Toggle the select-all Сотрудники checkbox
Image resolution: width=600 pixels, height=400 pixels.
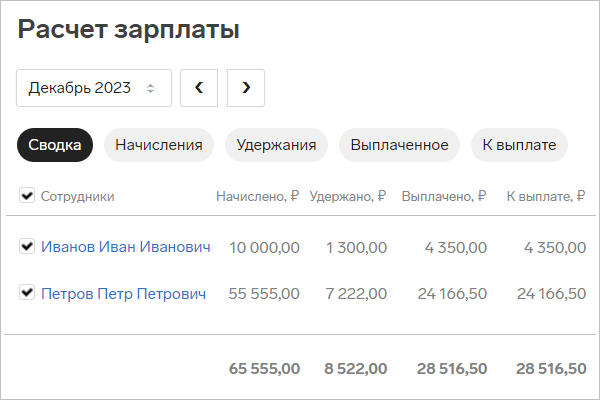pyautogui.click(x=27, y=195)
